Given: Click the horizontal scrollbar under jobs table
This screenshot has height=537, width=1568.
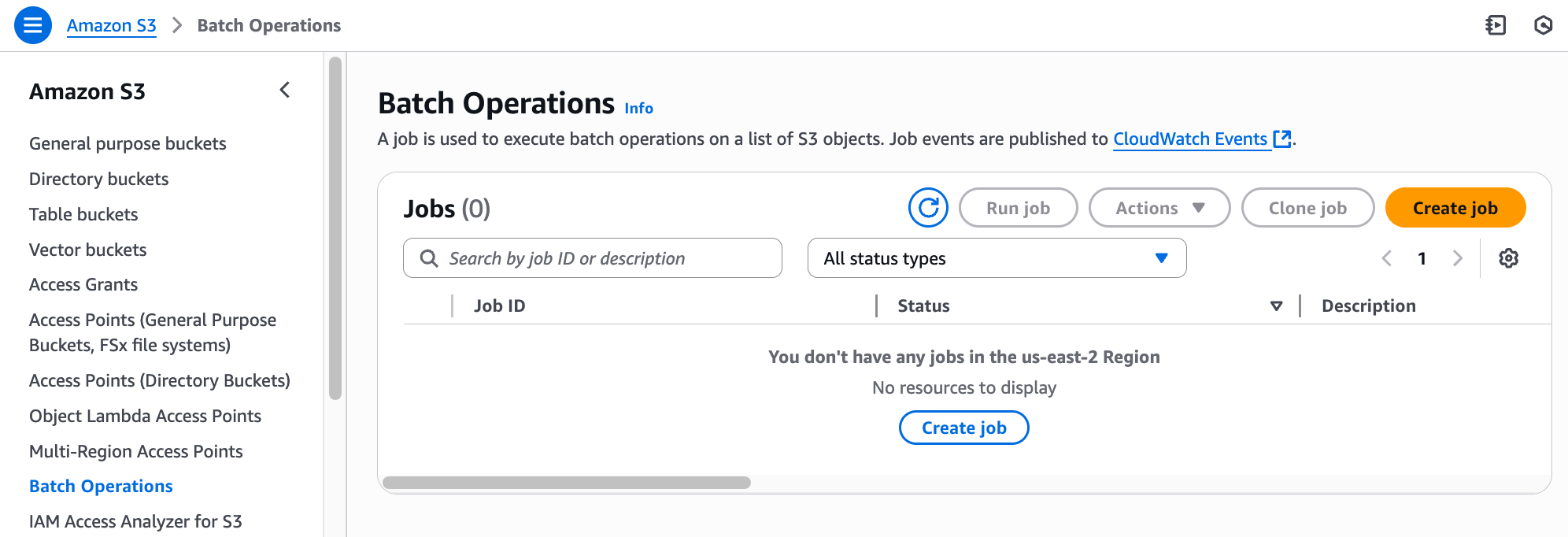Looking at the screenshot, I should coord(567,483).
